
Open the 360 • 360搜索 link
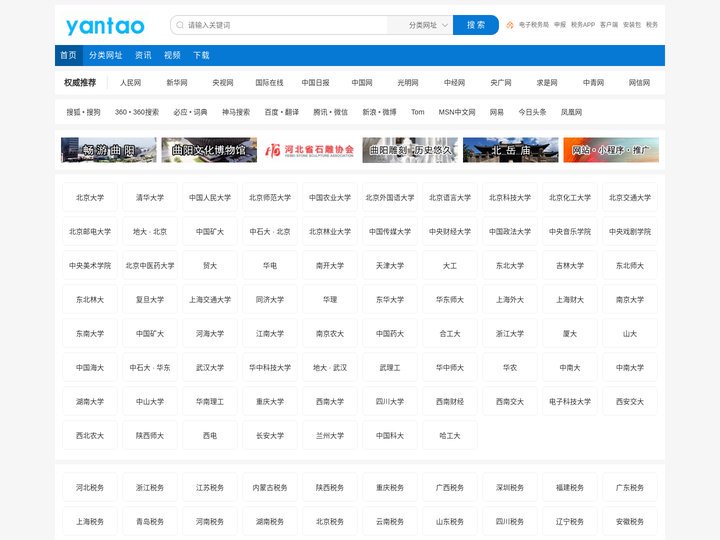click(x=137, y=112)
